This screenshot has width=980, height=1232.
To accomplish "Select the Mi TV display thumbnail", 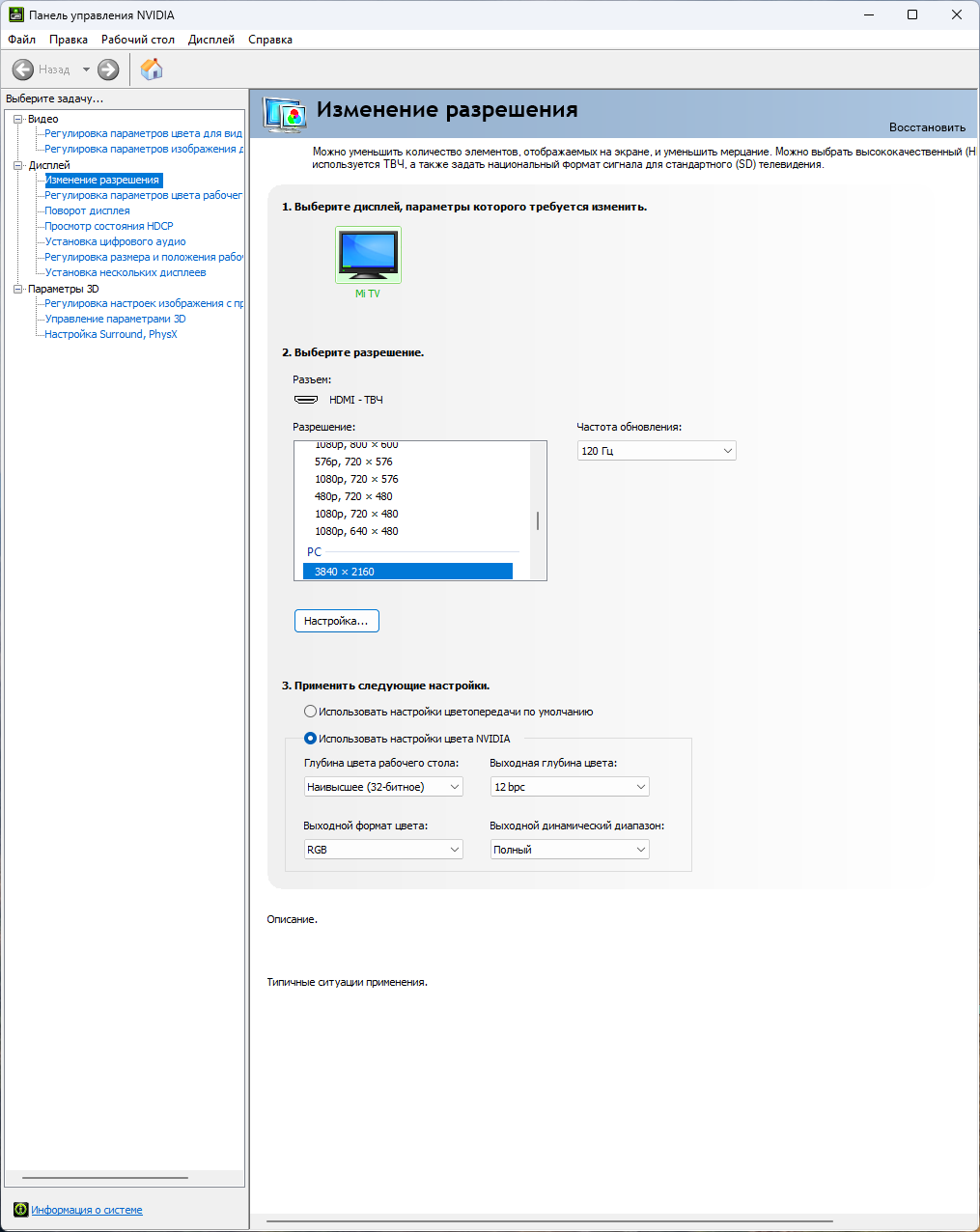I will 368,255.
